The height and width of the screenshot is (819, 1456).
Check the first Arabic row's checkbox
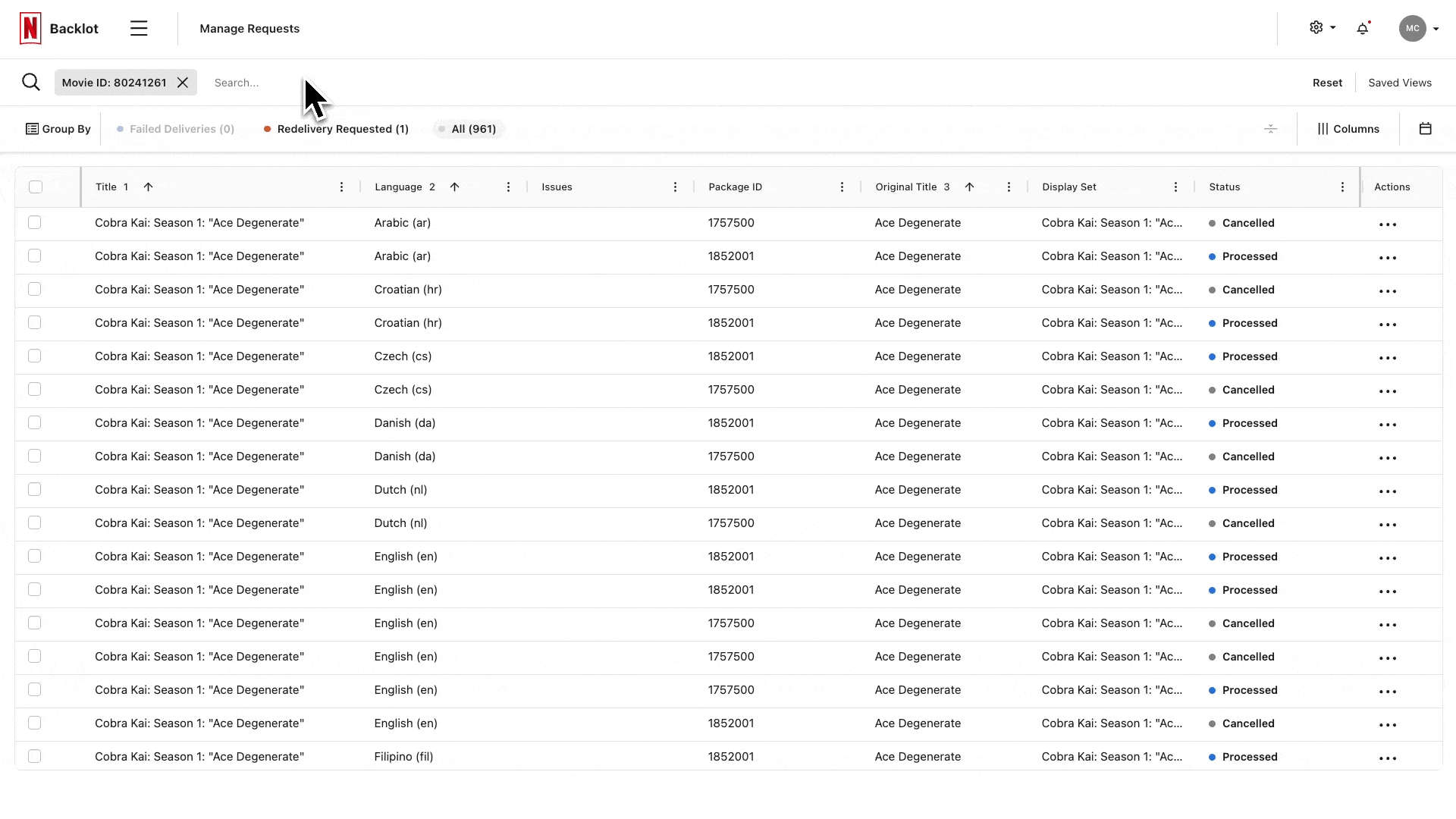coord(35,222)
